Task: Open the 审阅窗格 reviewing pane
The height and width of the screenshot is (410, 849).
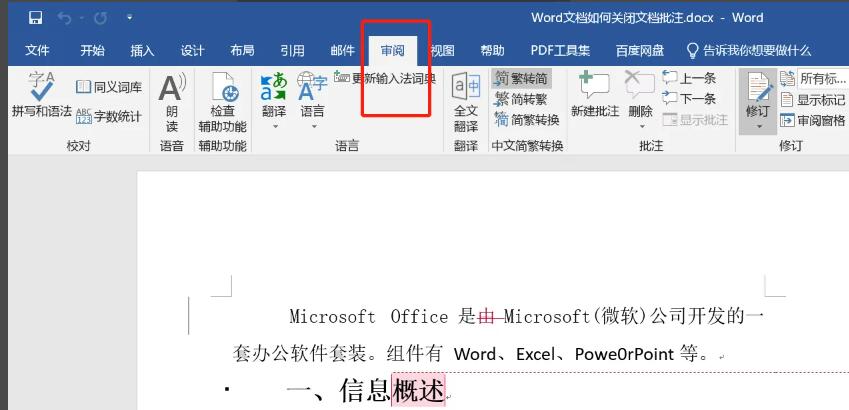Action: point(812,120)
